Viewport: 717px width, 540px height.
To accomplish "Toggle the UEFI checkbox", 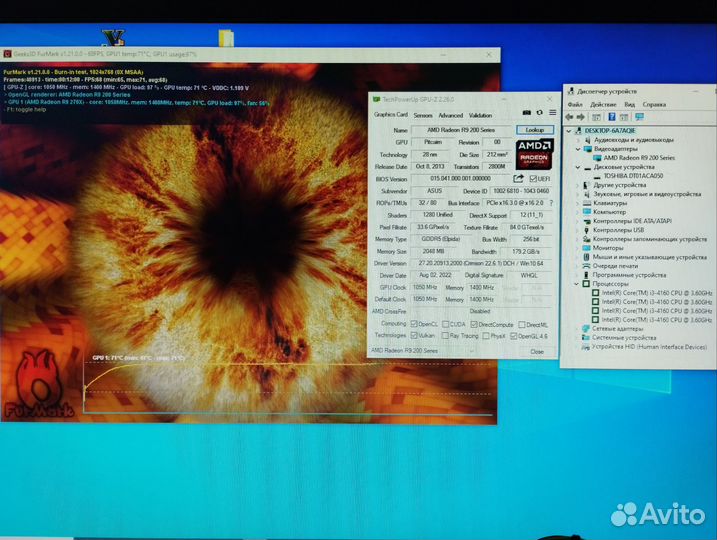I will (x=533, y=178).
